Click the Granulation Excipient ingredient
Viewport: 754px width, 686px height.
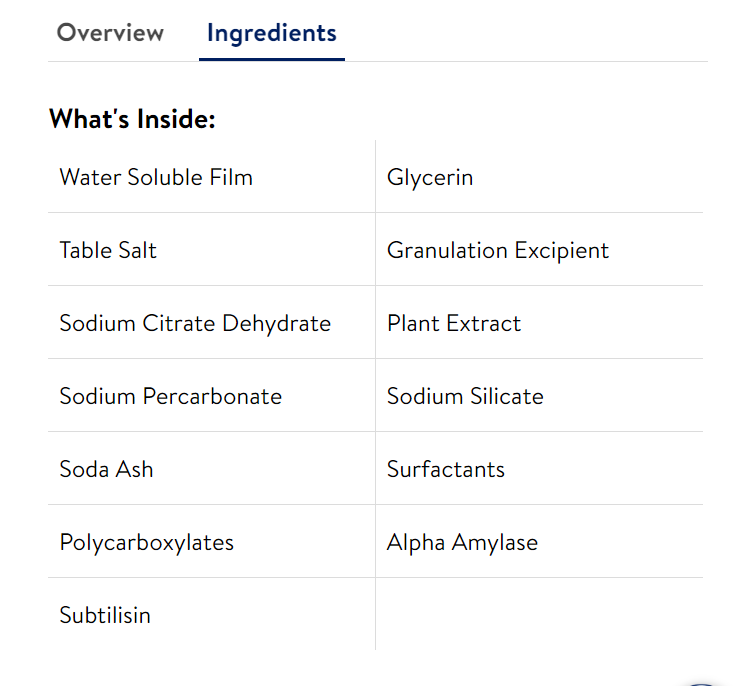coord(498,250)
